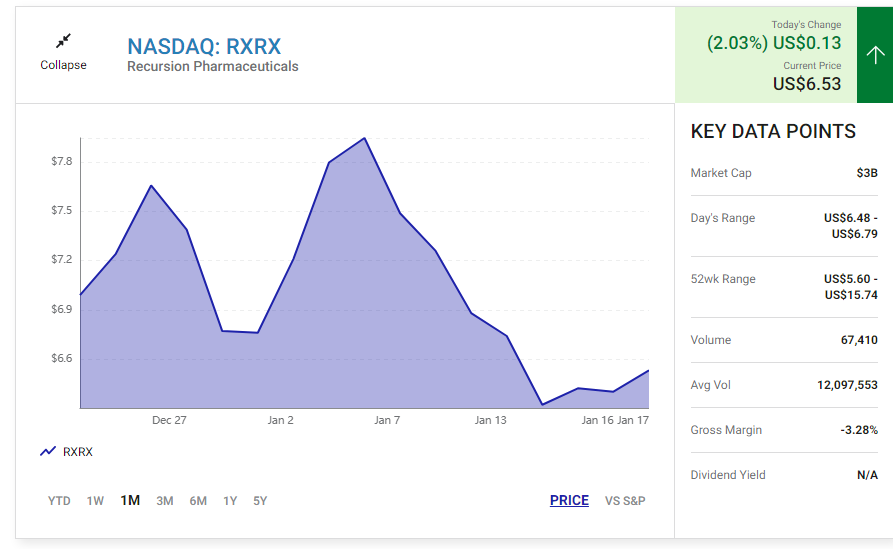Select the 1Y time range
This screenshot has width=893, height=549.
[x=230, y=501]
